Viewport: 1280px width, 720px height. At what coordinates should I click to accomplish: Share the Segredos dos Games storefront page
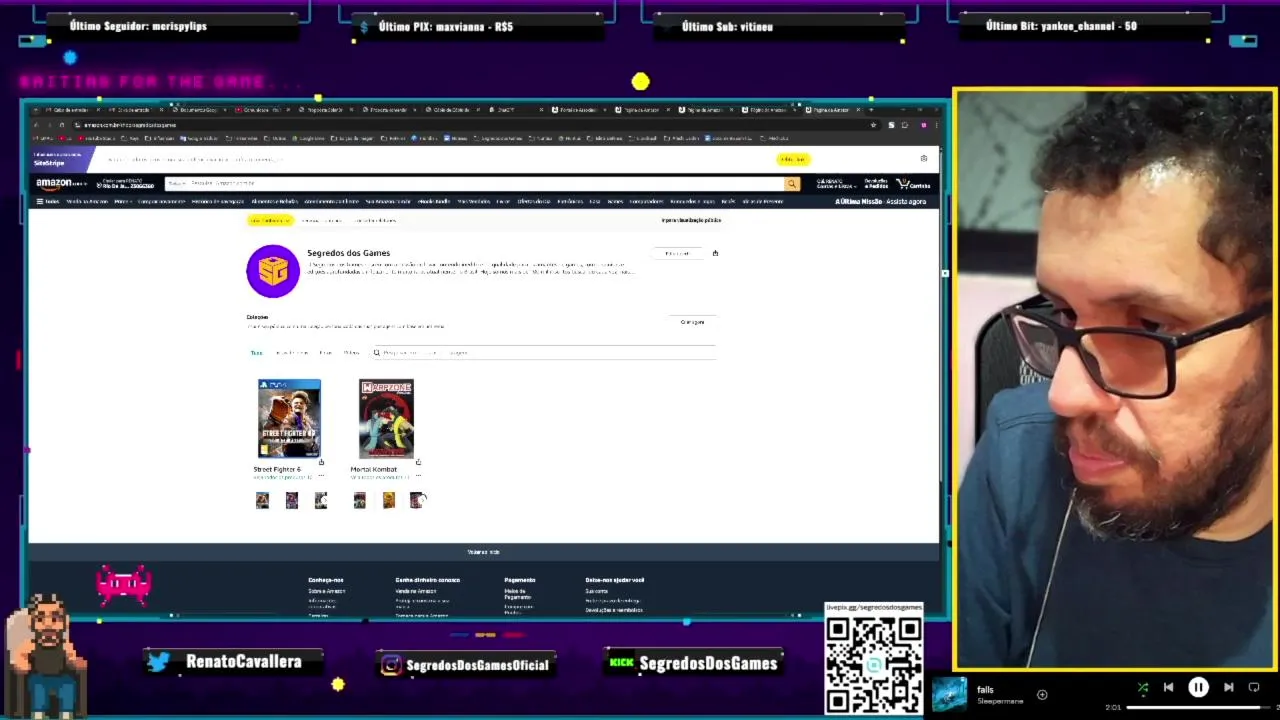(x=715, y=253)
